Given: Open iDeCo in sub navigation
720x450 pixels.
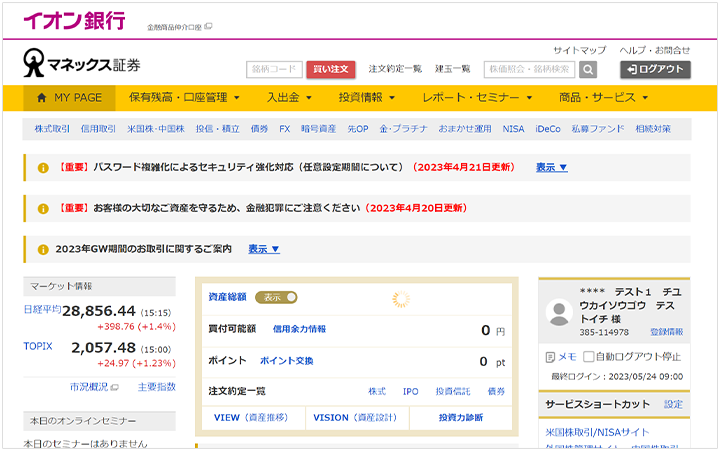Looking at the screenshot, I should 548,129.
